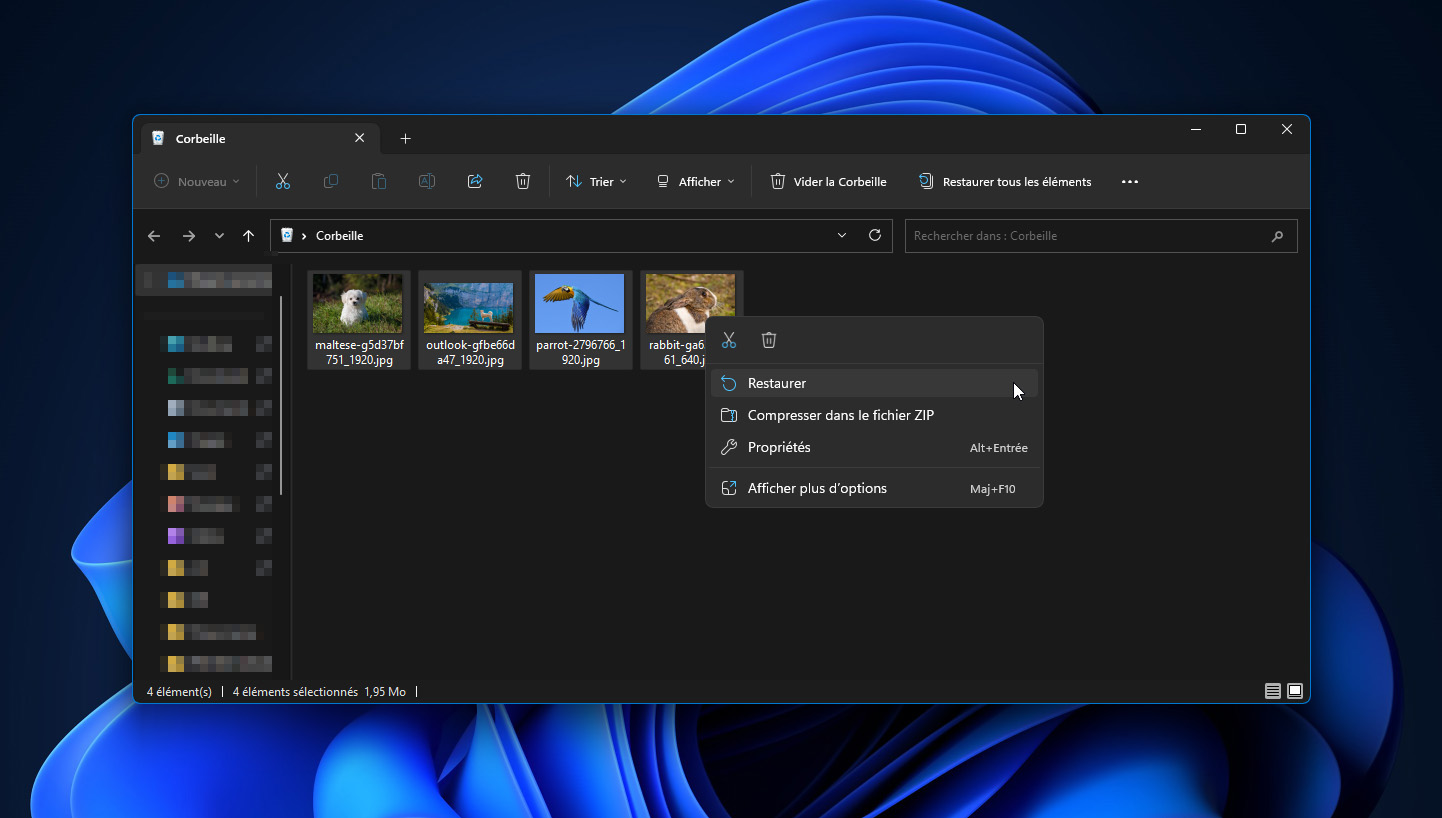Click the recycle bin icon in the address bar
Image resolution: width=1442 pixels, height=818 pixels.
(x=287, y=235)
